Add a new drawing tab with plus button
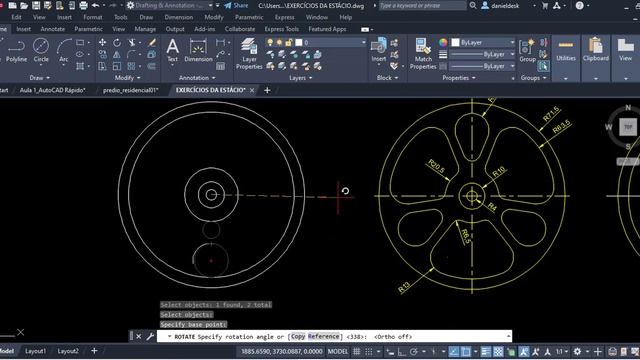This screenshot has width=640, height=360. pos(267,90)
